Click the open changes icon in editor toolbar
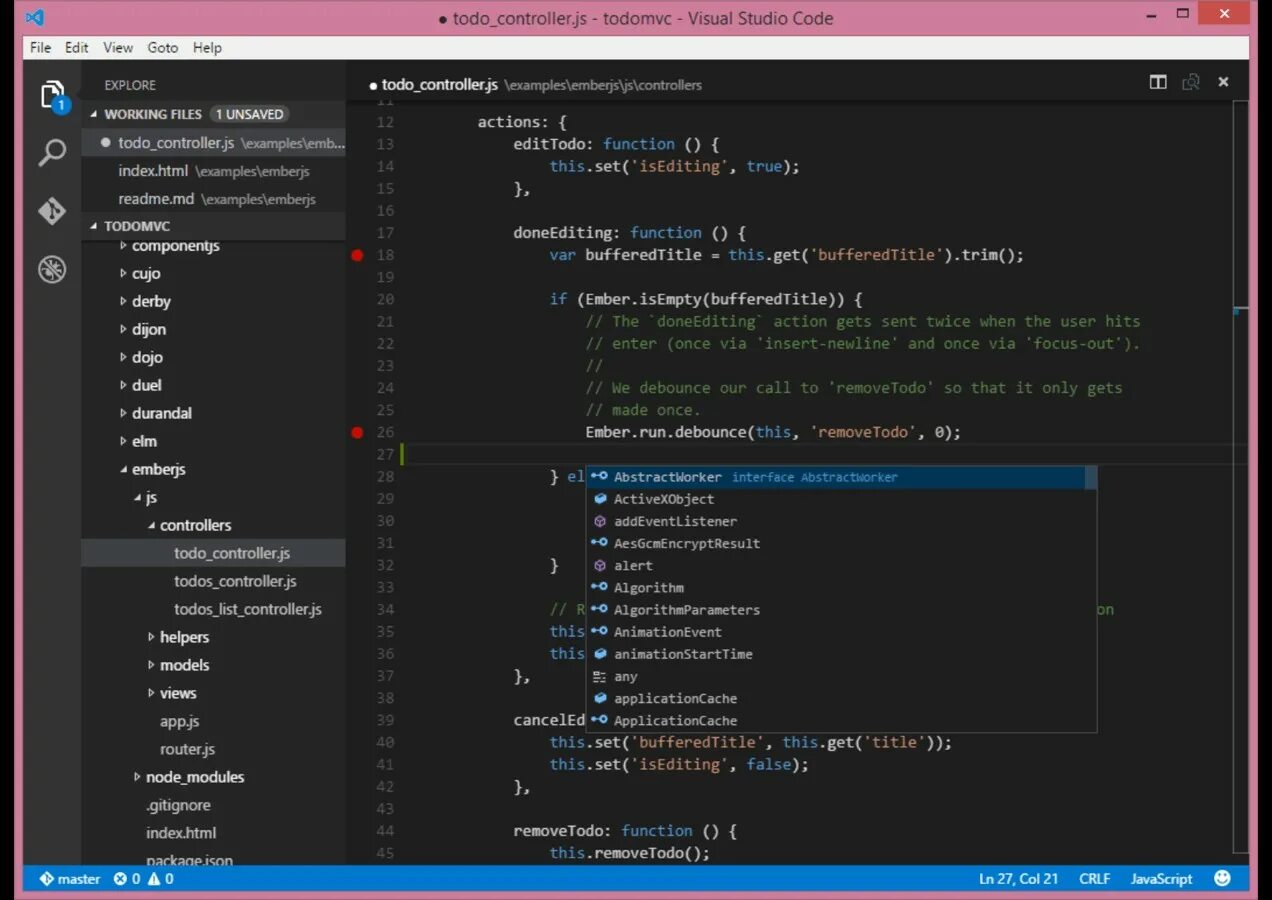Image resolution: width=1272 pixels, height=900 pixels. (x=1191, y=83)
